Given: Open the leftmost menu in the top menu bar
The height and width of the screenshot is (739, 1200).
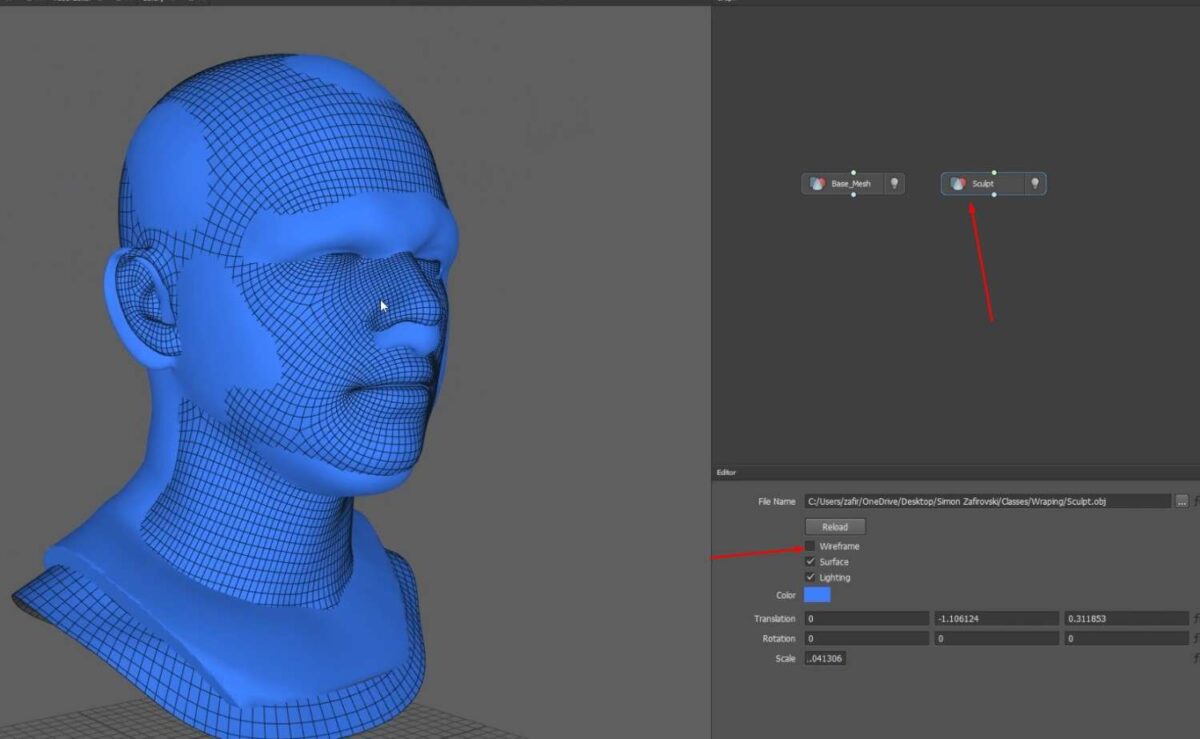Looking at the screenshot, I should tap(10, 4).
